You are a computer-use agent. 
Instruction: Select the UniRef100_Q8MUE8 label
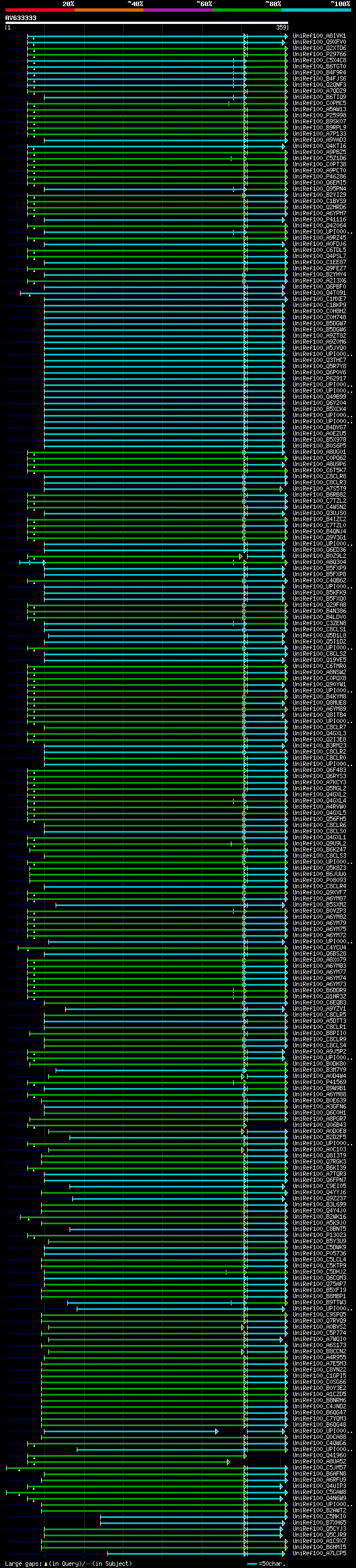pyautogui.click(x=319, y=703)
